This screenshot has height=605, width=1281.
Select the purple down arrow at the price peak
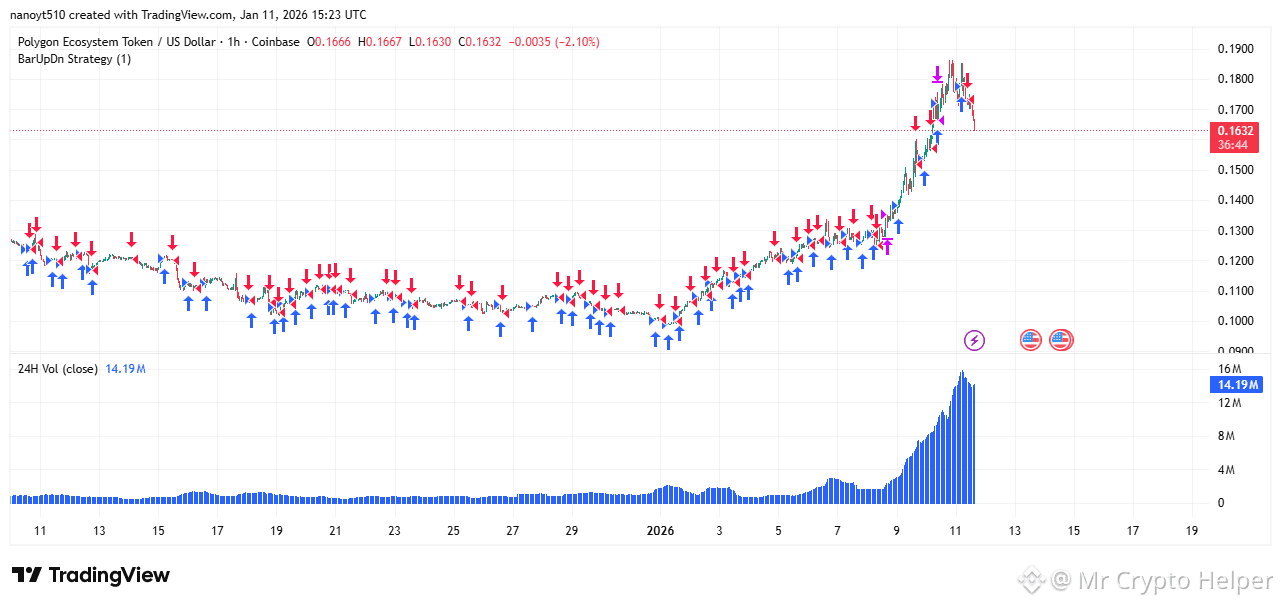(x=937, y=73)
